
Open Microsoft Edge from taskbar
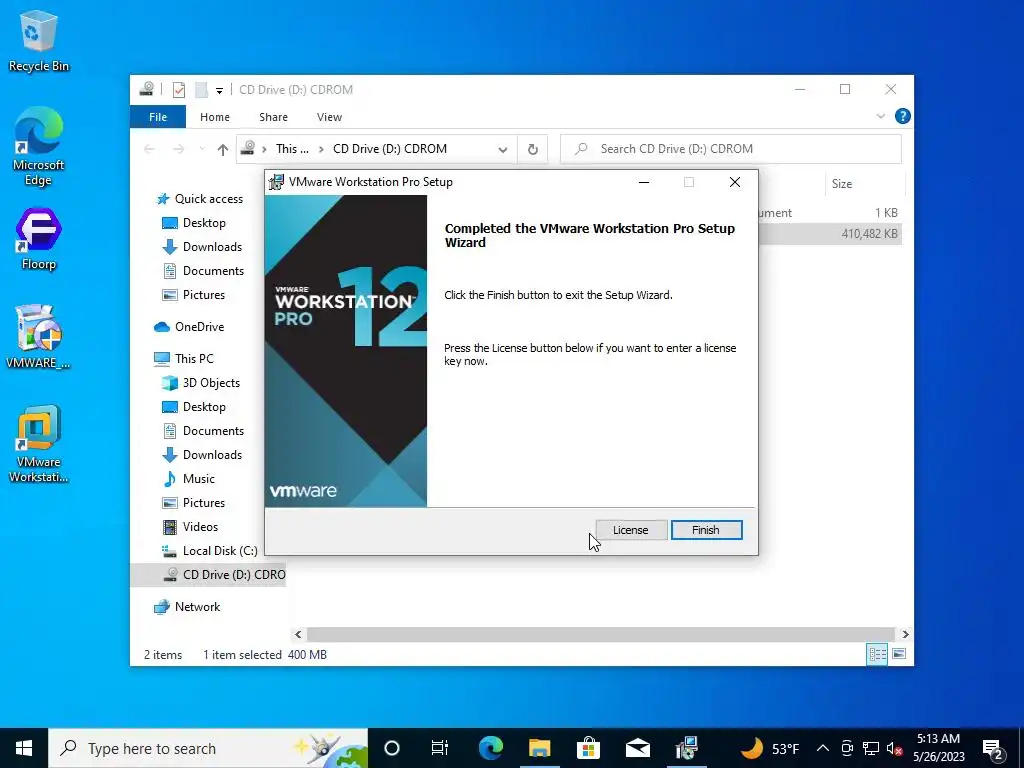click(491, 748)
